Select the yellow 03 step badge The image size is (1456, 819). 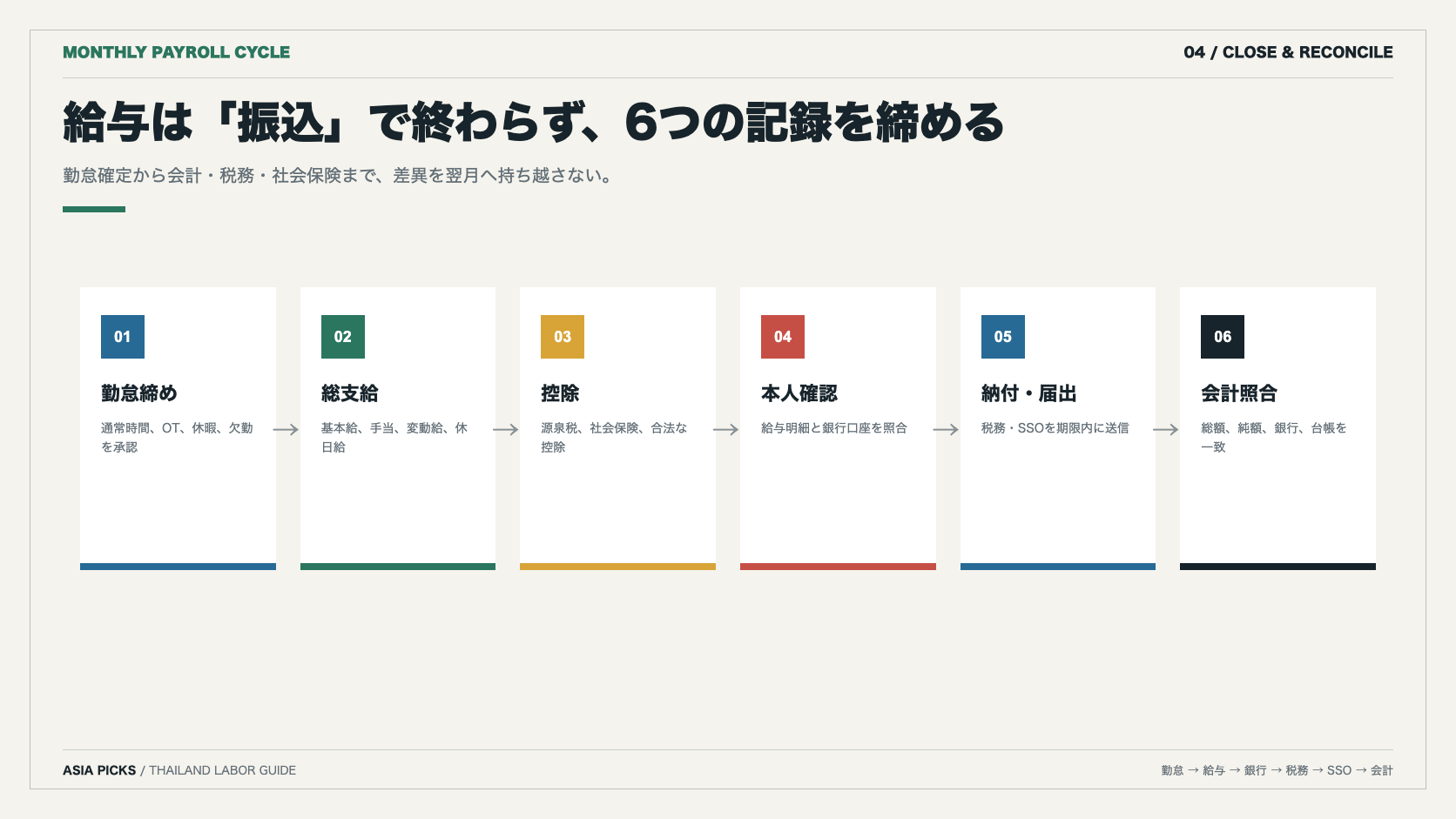point(563,337)
